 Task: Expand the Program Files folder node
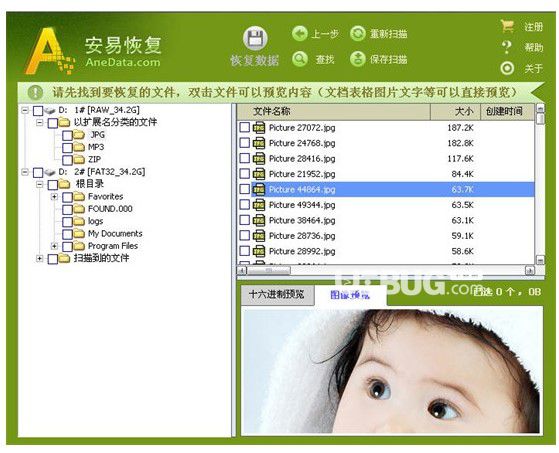point(54,246)
